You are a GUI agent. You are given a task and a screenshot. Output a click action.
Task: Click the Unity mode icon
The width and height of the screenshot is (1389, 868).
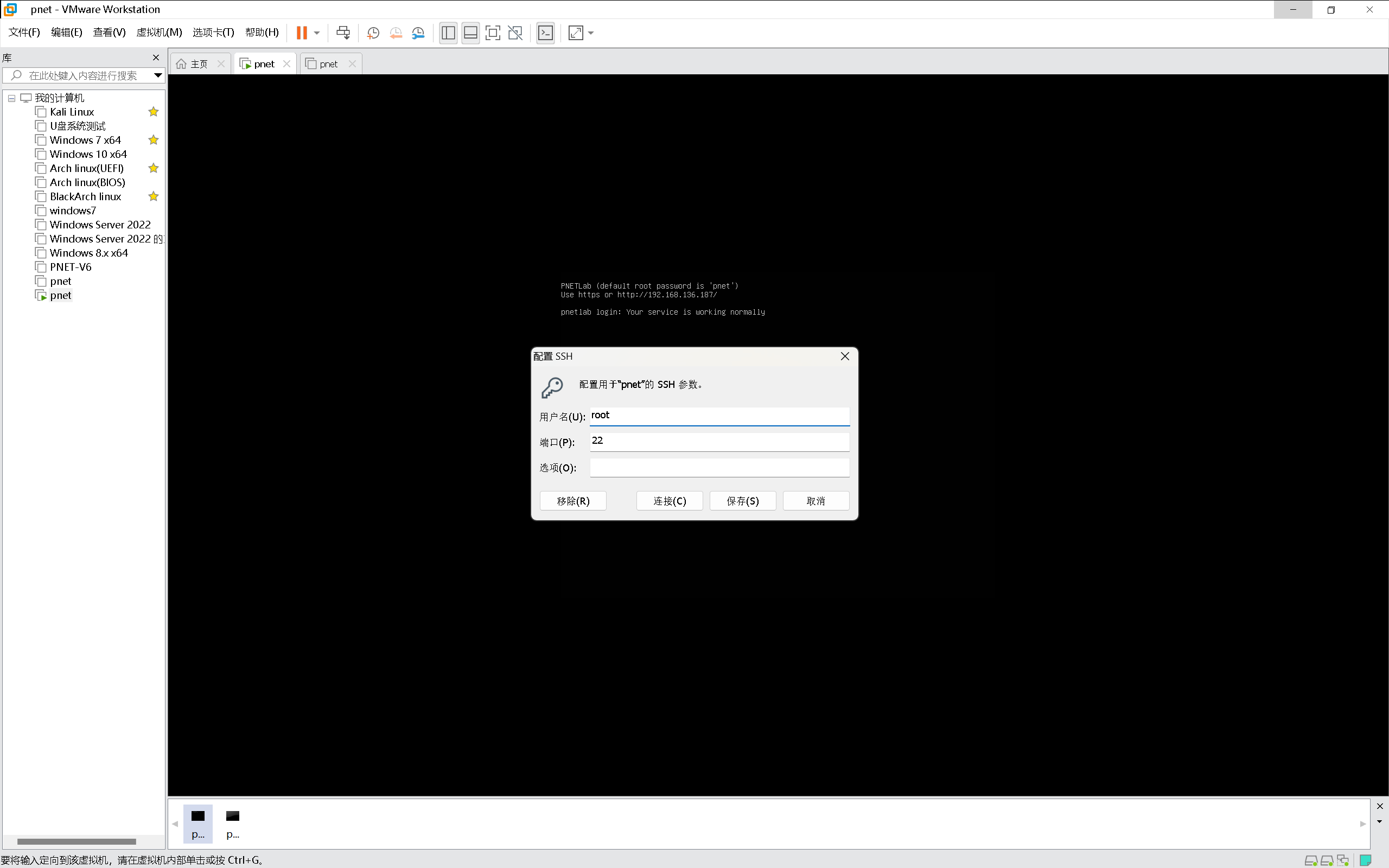[x=515, y=33]
